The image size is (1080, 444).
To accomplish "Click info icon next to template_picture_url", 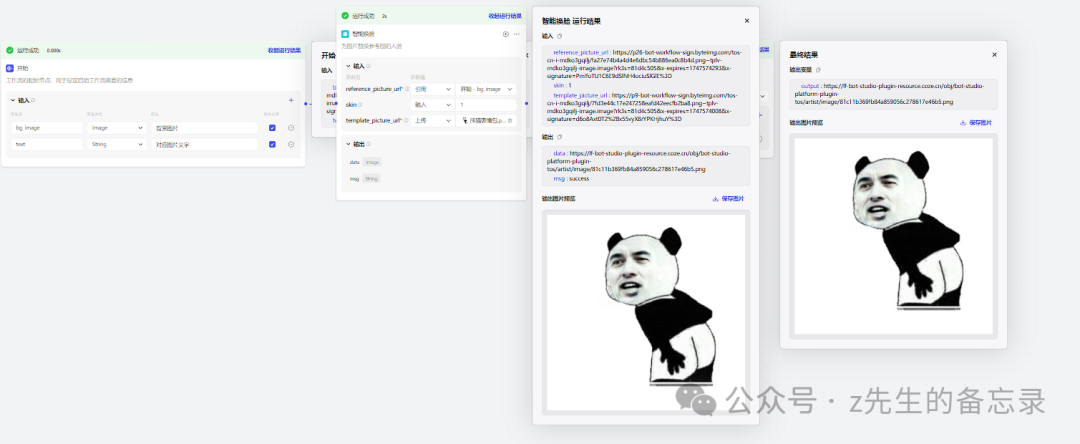I will click(x=405, y=120).
